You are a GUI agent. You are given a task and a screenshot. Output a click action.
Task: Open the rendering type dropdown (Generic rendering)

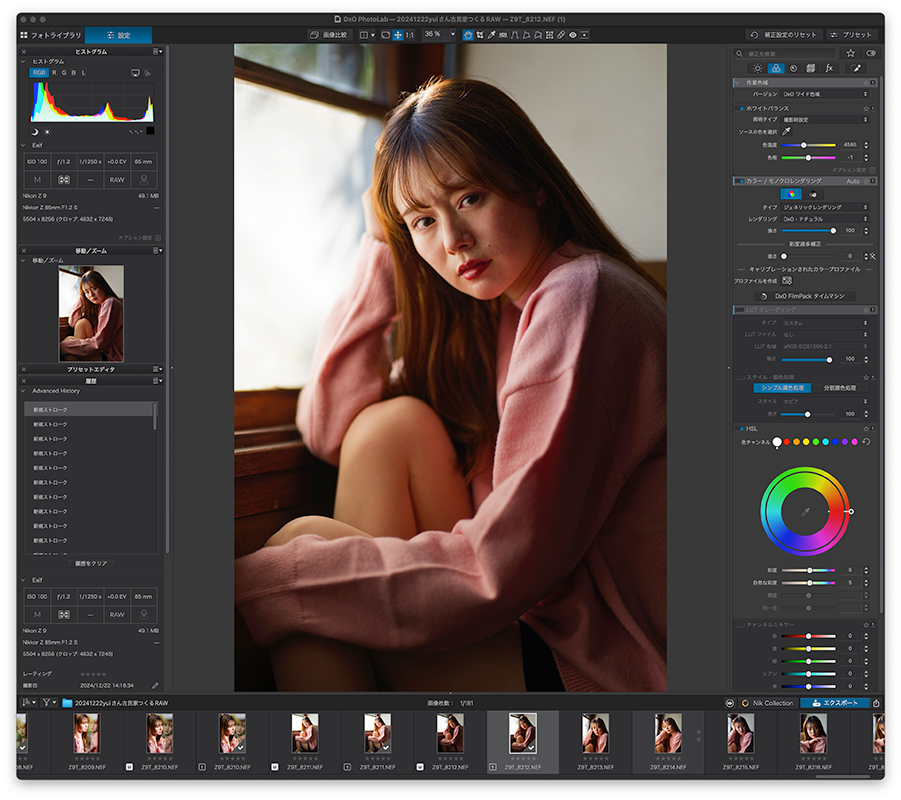825,207
